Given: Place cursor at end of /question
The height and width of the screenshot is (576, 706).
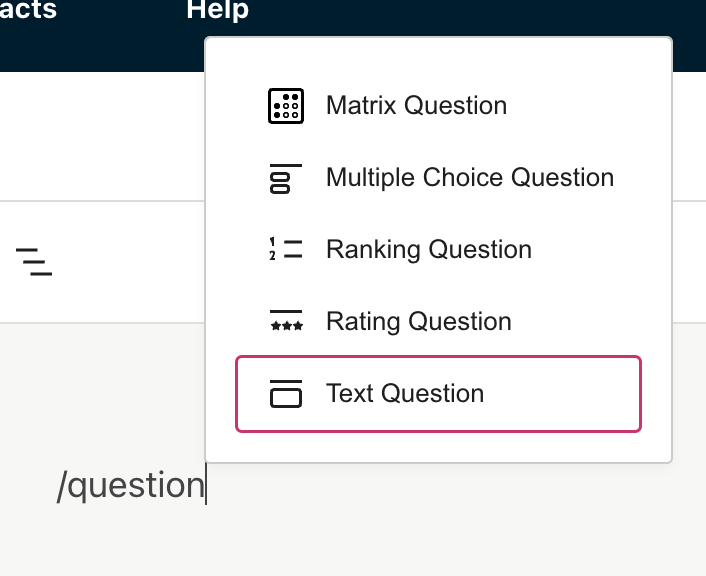Looking at the screenshot, I should pyautogui.click(x=205, y=485).
